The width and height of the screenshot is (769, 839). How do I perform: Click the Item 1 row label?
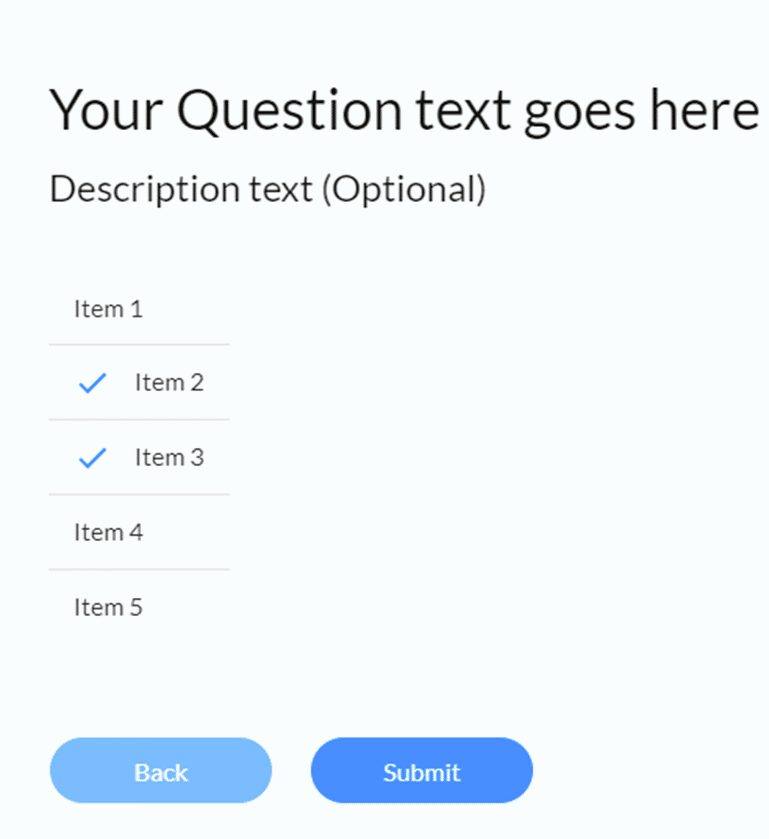click(108, 309)
